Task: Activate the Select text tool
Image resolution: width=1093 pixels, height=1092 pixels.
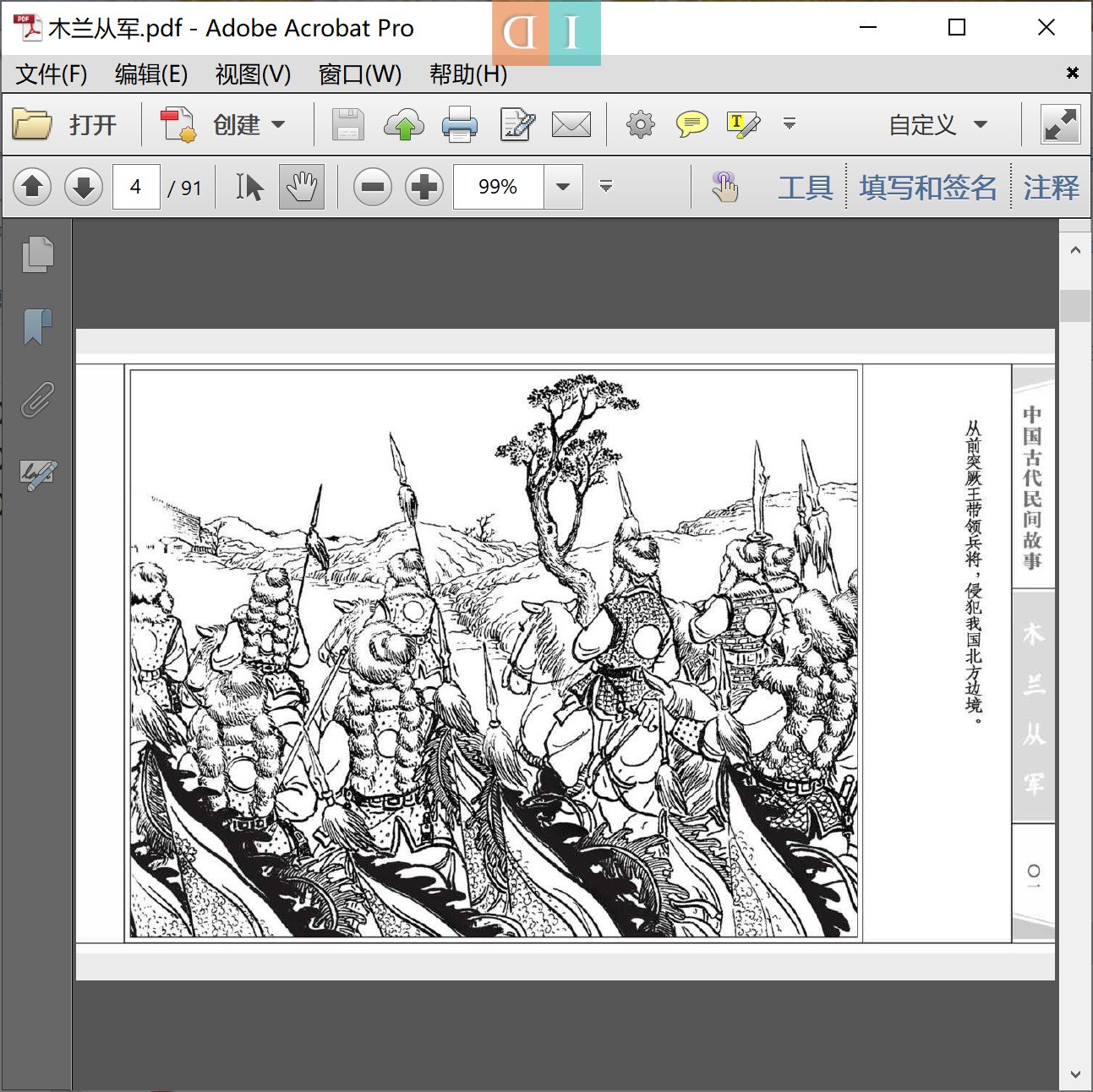Action: (x=249, y=187)
